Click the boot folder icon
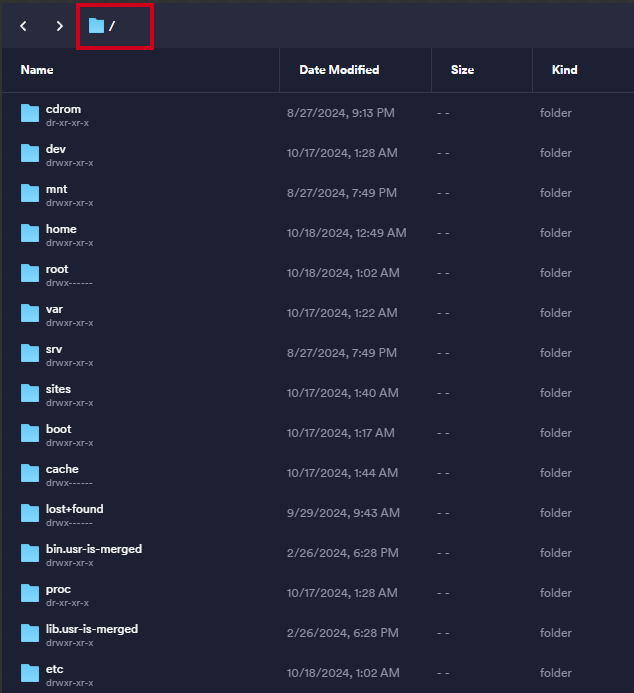 pos(30,433)
